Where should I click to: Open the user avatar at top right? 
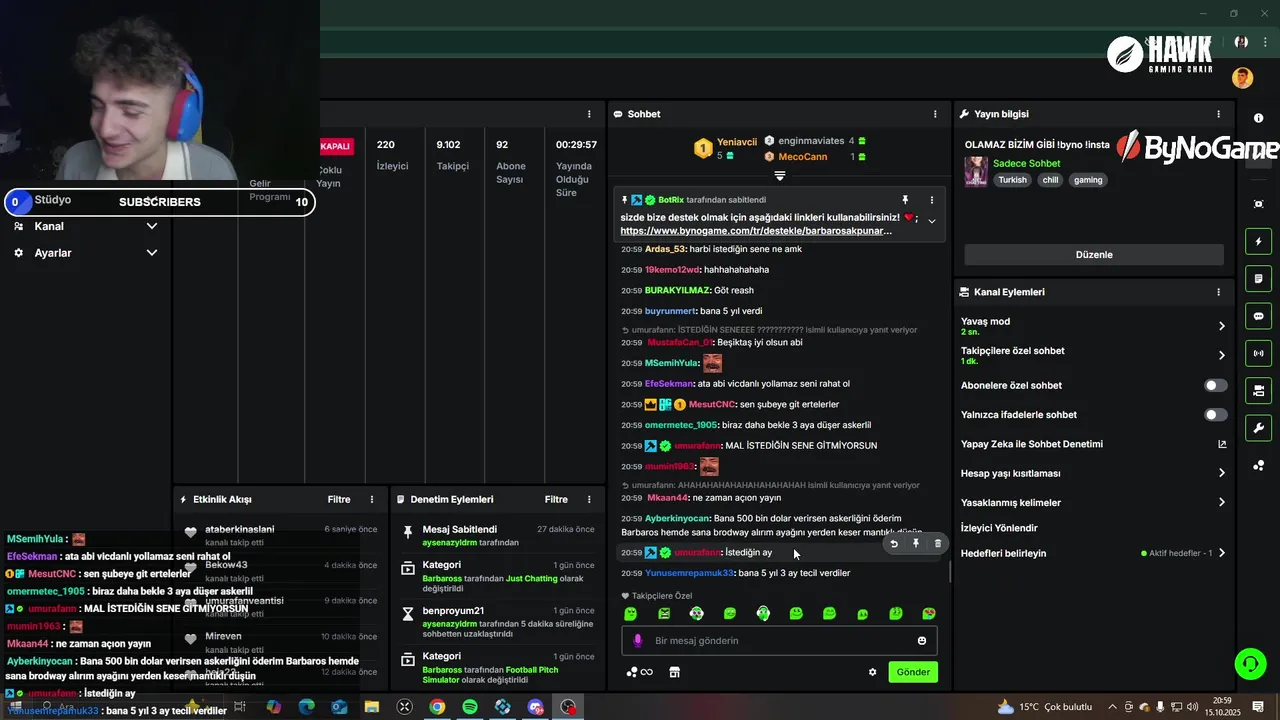pos(1243,78)
